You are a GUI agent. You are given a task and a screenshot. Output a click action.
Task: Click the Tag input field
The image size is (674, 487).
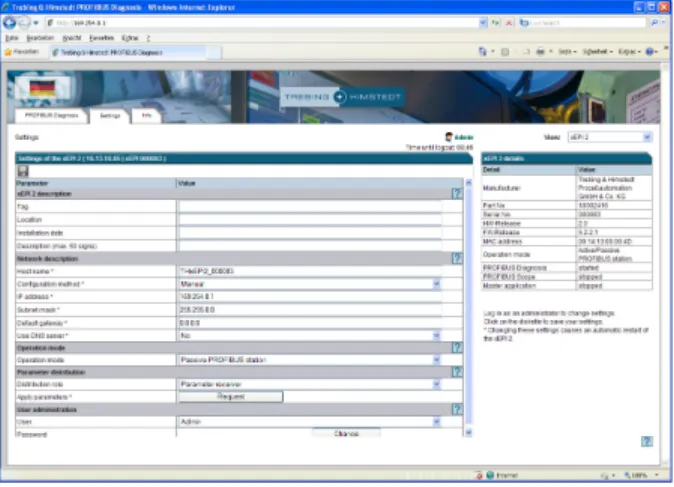click(310, 207)
